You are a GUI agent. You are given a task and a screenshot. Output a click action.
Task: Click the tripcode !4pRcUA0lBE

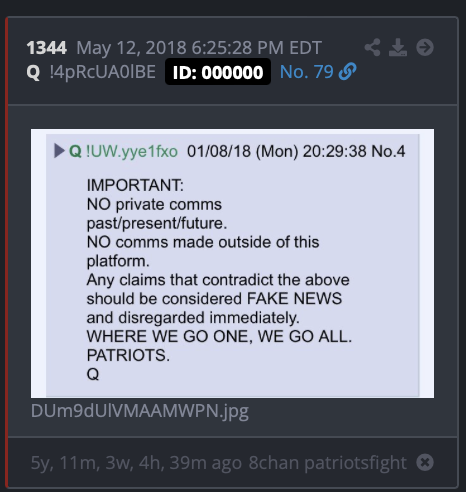click(103, 72)
